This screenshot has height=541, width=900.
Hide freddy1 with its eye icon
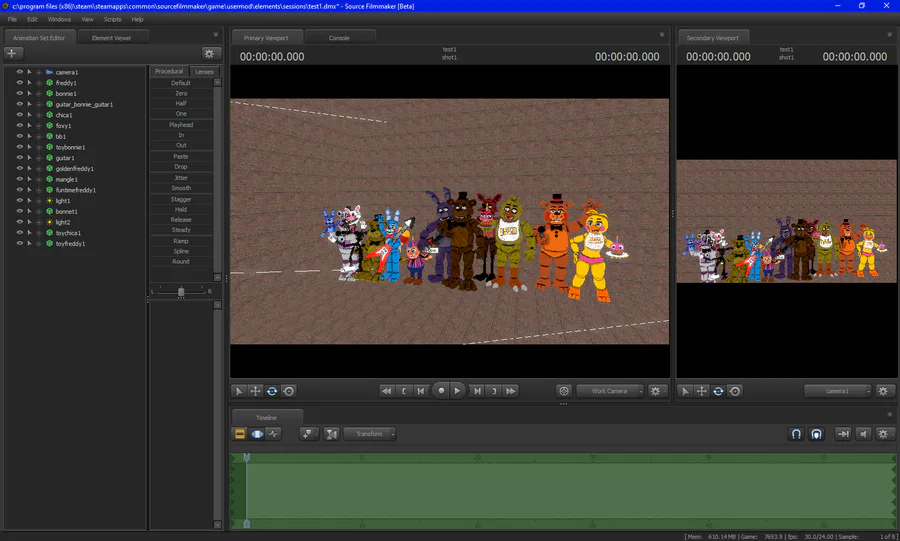pos(20,83)
